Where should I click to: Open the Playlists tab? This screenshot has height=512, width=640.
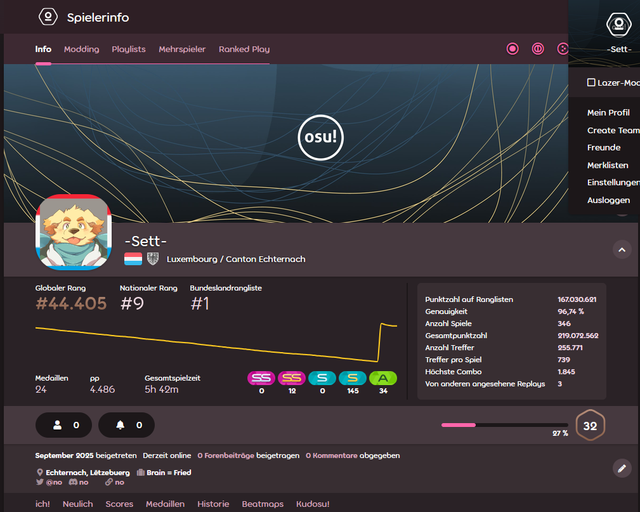(x=129, y=49)
